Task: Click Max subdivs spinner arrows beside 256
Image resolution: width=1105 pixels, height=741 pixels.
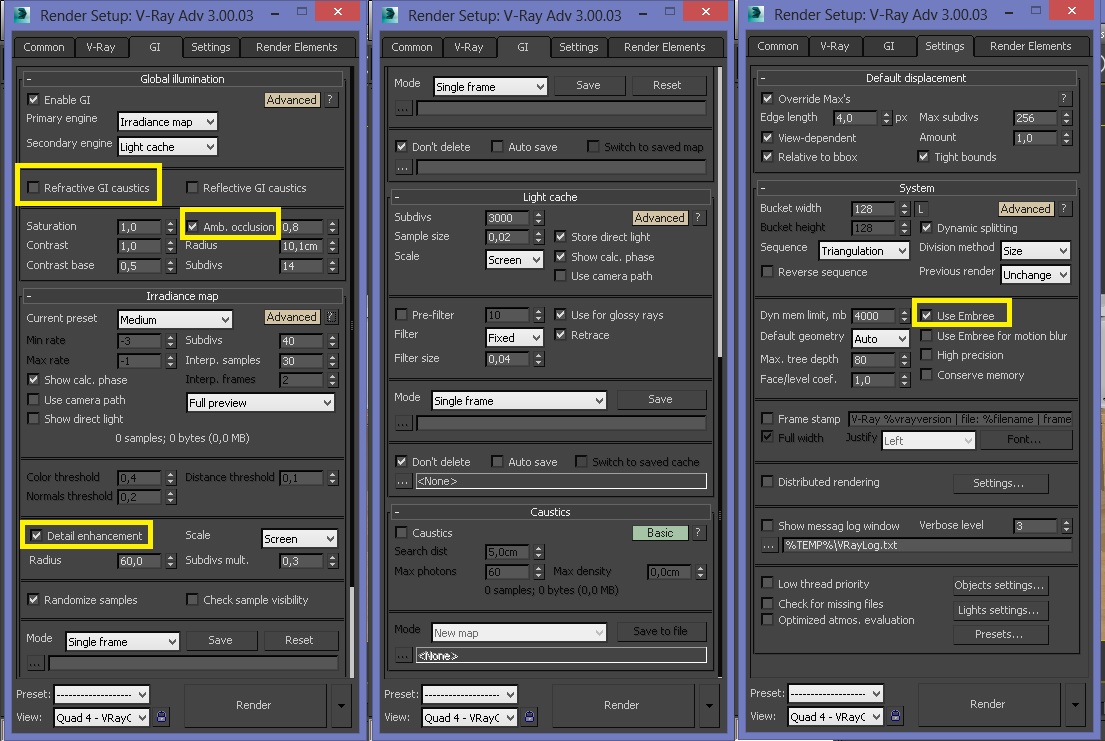Action: coord(1066,118)
